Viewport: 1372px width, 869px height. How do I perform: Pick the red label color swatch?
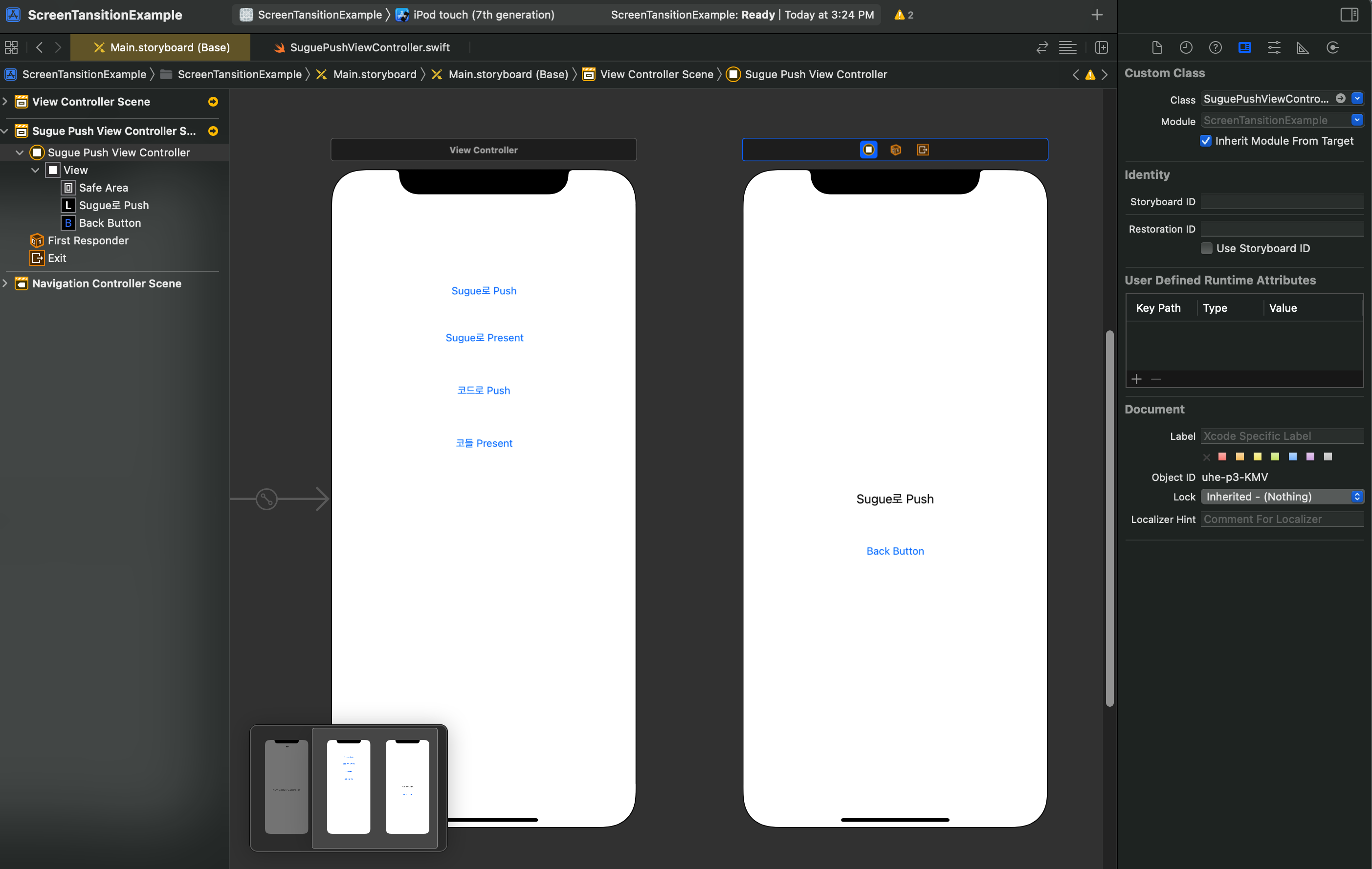1221,456
